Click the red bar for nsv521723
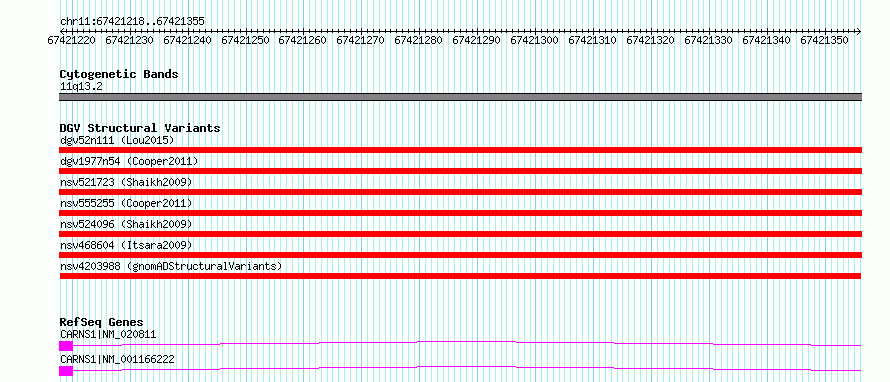890x382 pixels. 460,192
